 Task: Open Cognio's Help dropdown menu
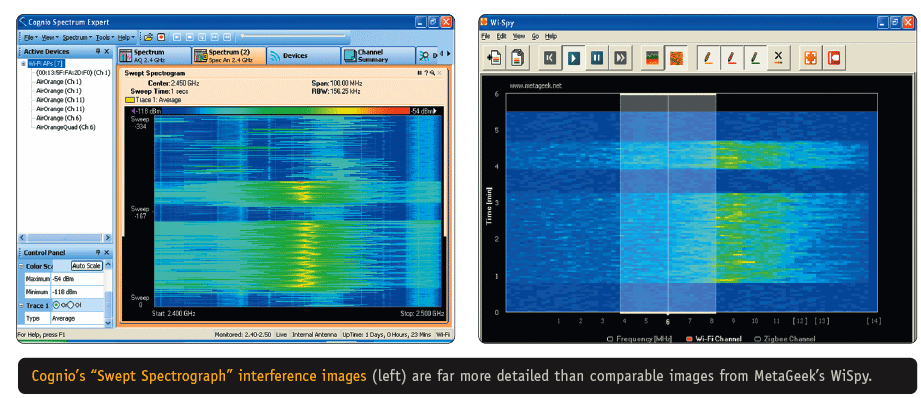pyautogui.click(x=126, y=38)
